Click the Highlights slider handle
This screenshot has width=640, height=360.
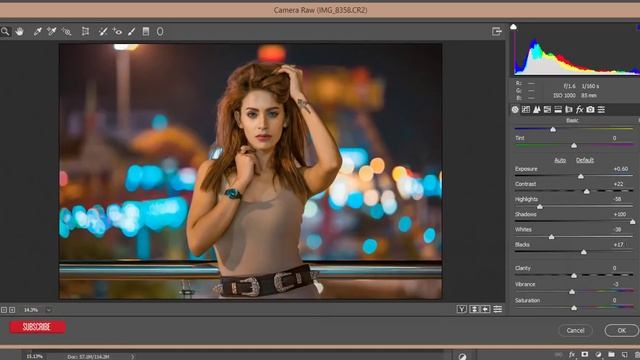540,207
